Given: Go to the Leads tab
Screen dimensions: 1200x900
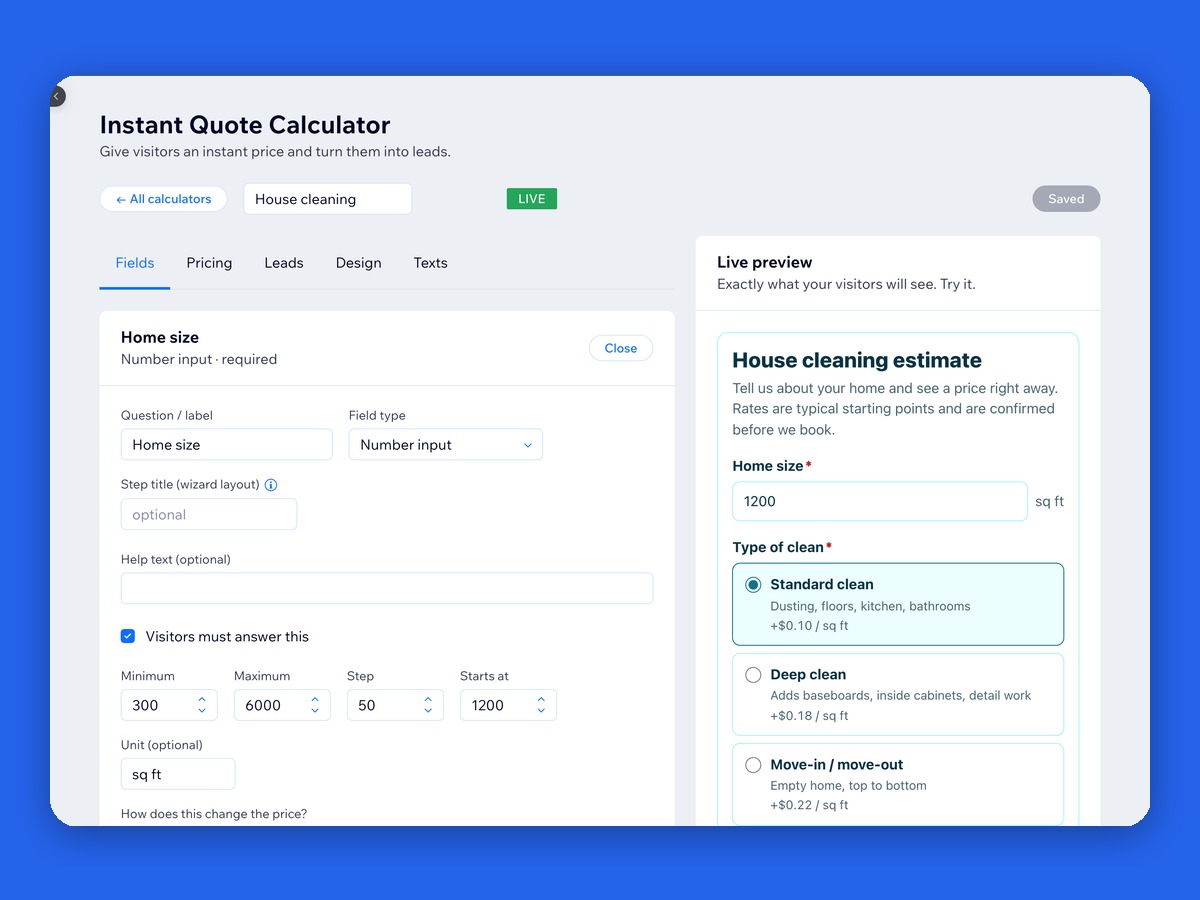Looking at the screenshot, I should (x=284, y=263).
